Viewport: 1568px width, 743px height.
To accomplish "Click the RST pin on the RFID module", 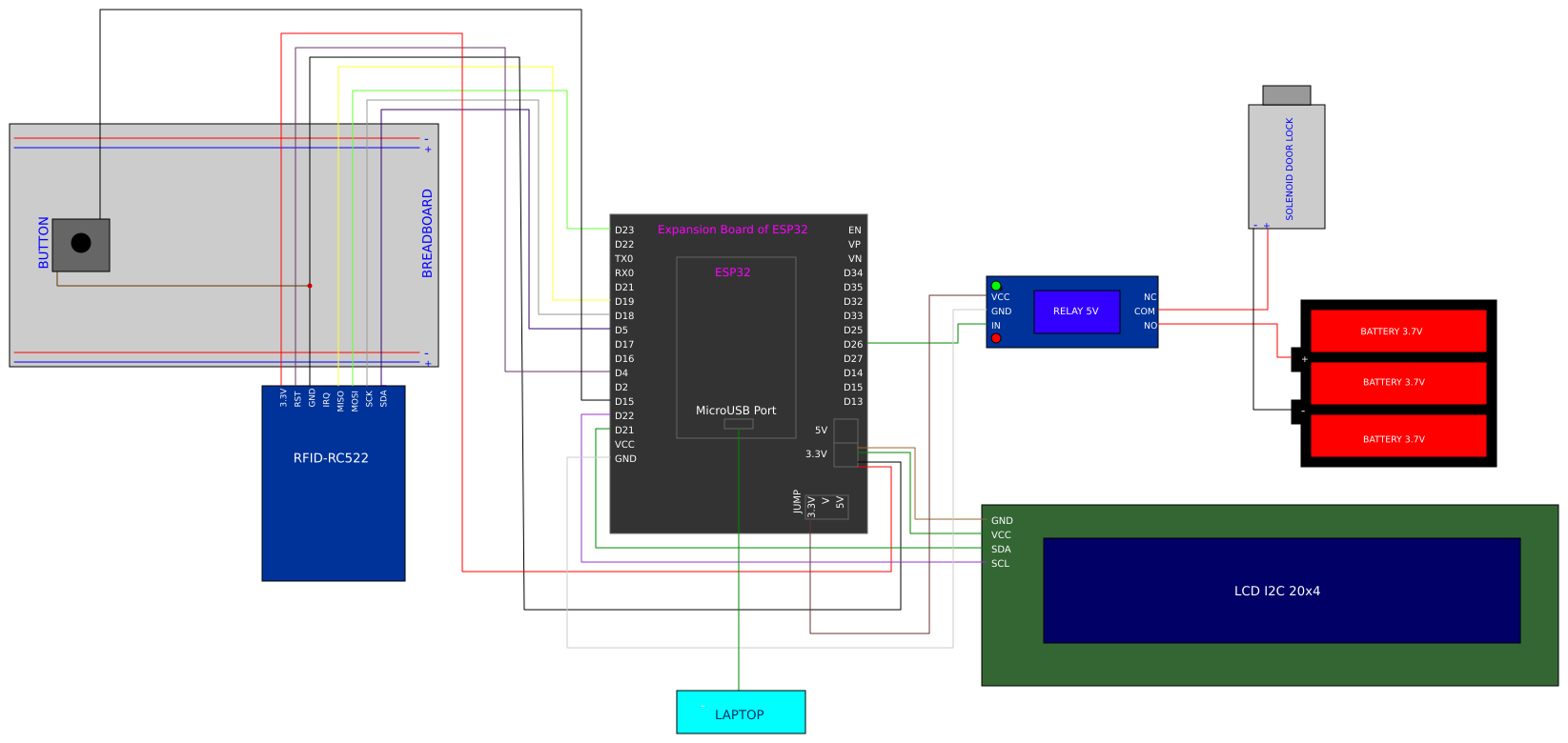I will pos(297,399).
